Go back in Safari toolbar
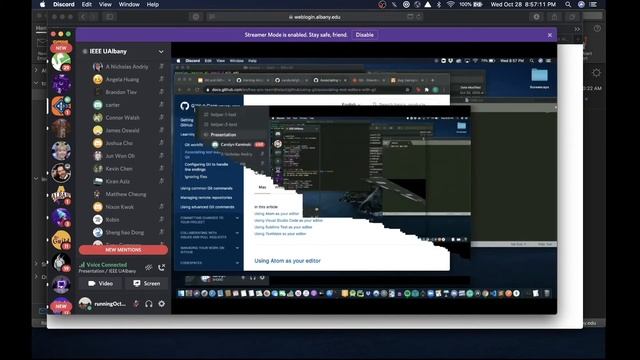640x360 pixels. [83, 17]
